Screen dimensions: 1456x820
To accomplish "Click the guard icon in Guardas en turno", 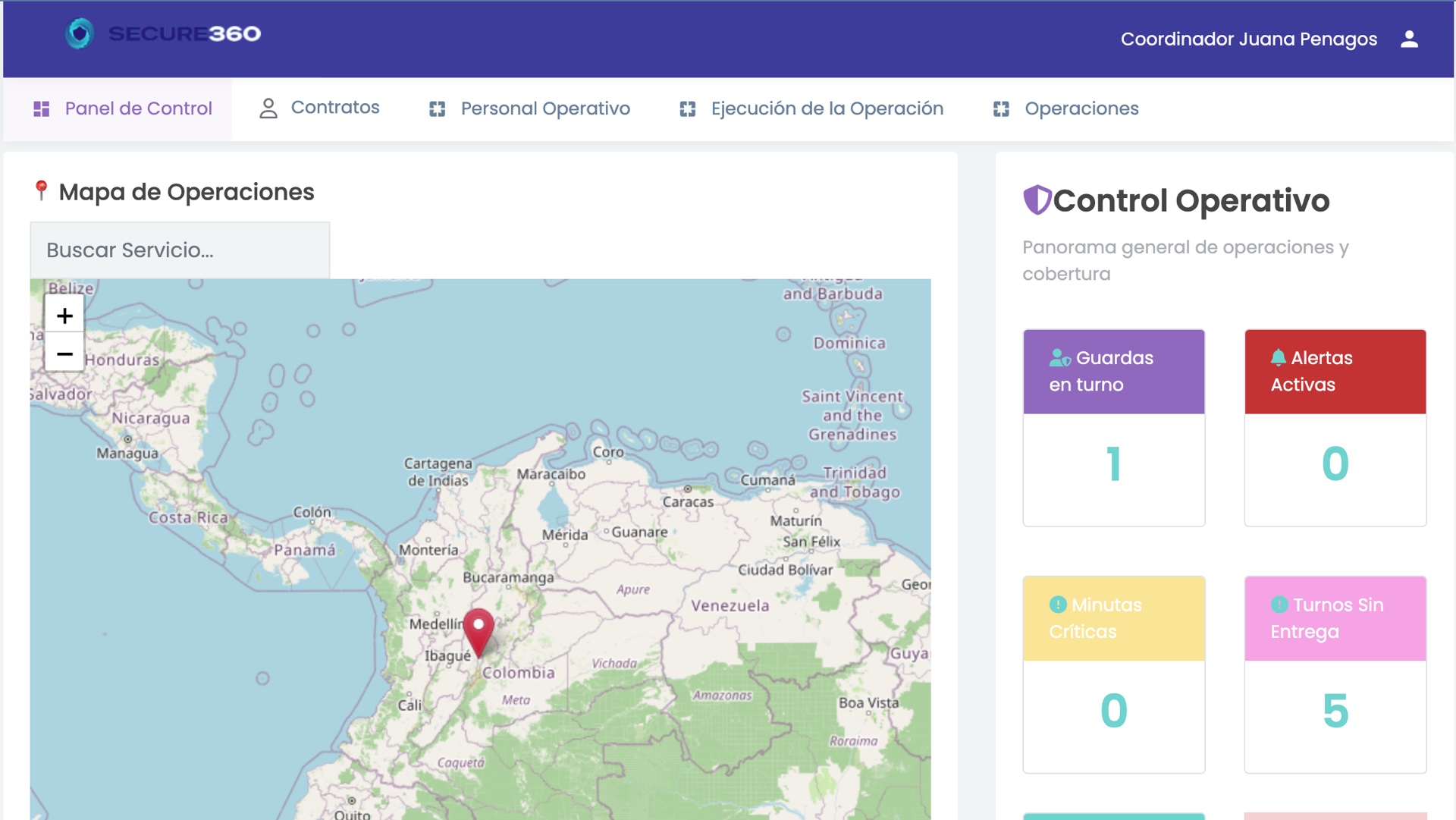I will (x=1060, y=357).
